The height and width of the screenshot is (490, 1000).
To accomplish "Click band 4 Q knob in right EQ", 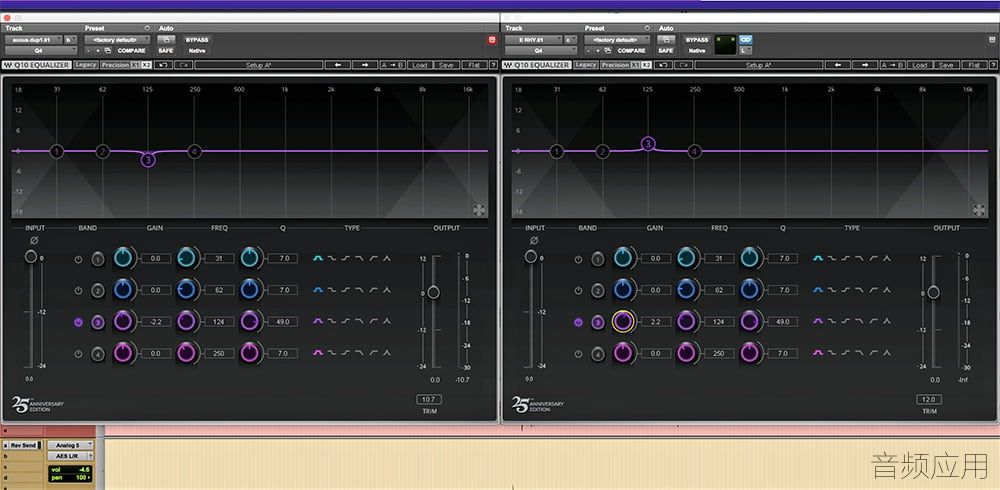I will pos(751,353).
